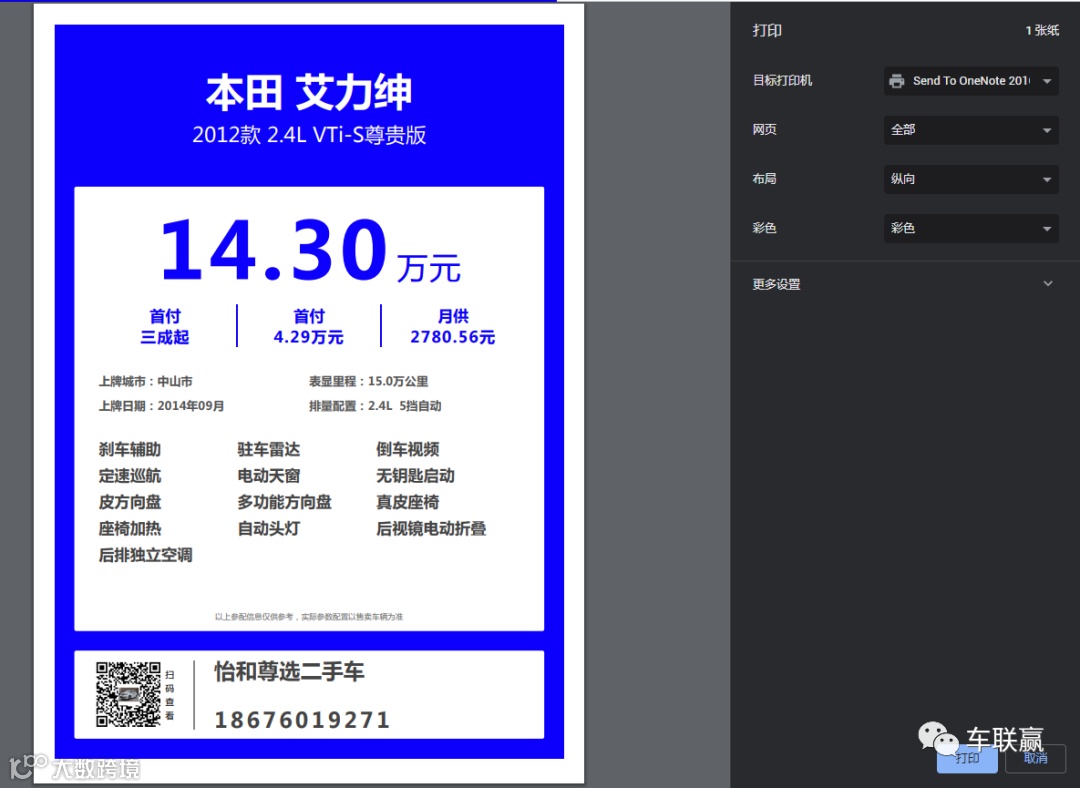The height and width of the screenshot is (788, 1080).
Task: Click the text 排量配置：2.4L 5挡自动
Action: click(x=375, y=406)
